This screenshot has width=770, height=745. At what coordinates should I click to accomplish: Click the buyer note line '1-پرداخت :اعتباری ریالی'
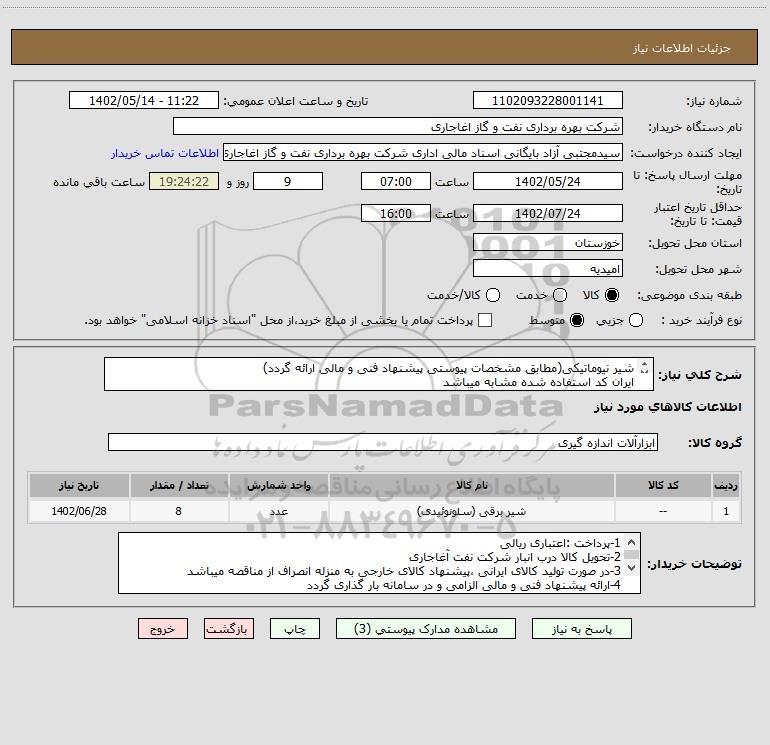click(560, 544)
